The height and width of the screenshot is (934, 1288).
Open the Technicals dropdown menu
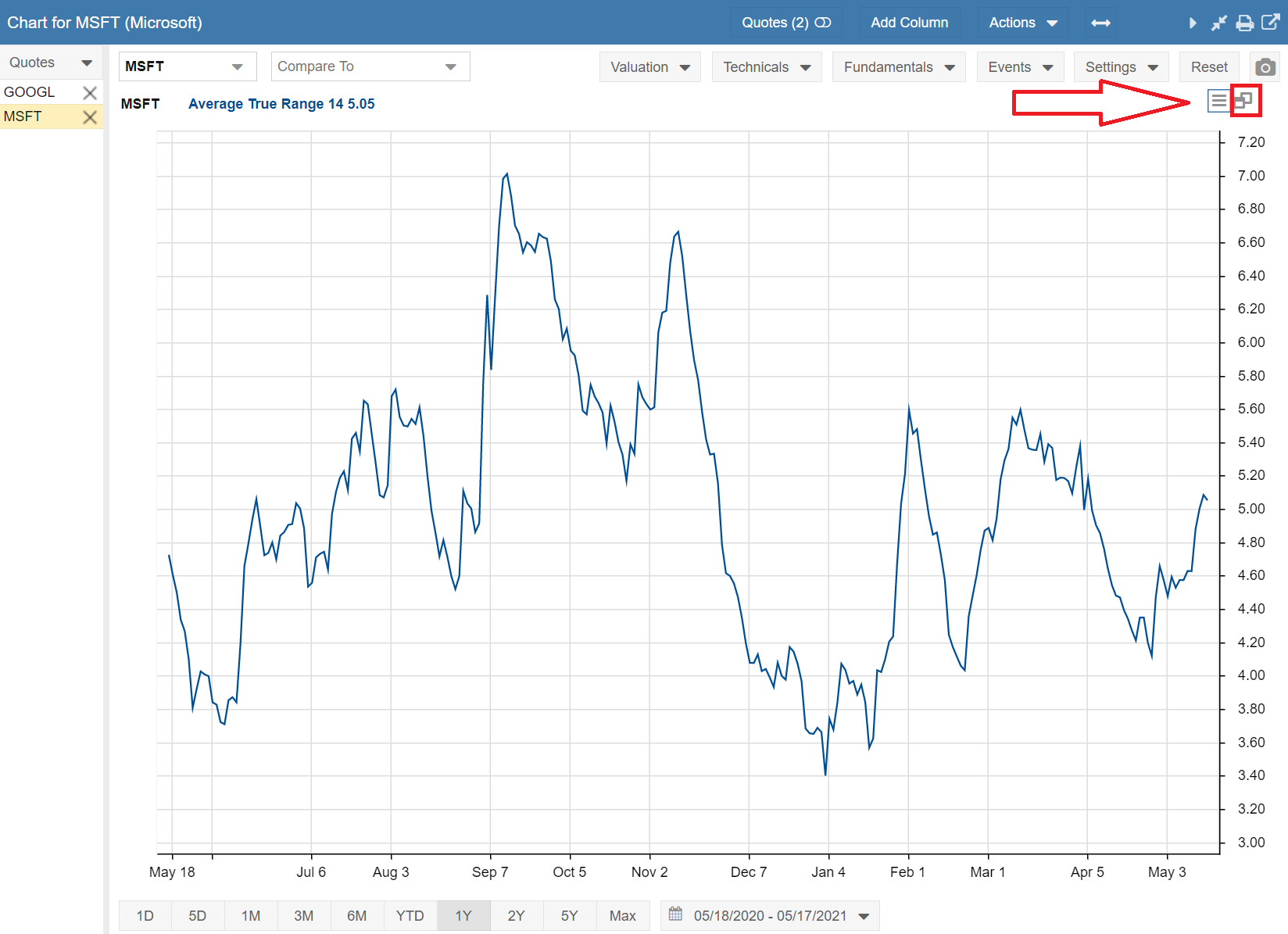tap(766, 67)
